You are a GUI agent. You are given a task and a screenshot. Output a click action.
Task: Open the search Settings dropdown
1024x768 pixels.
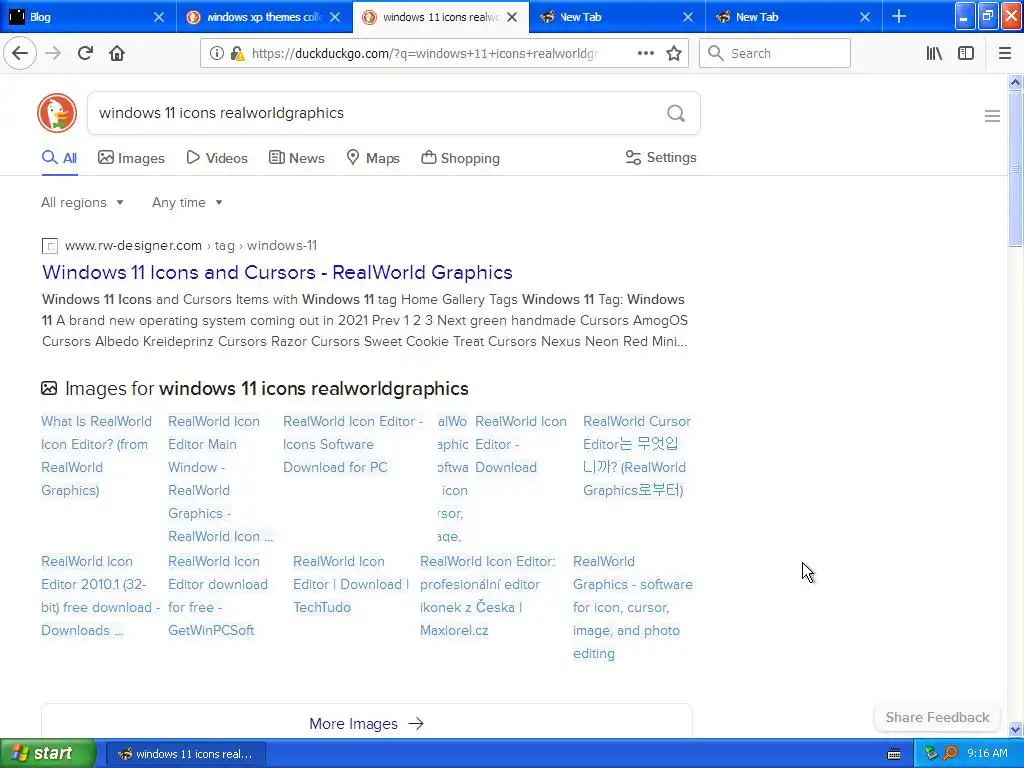point(661,157)
